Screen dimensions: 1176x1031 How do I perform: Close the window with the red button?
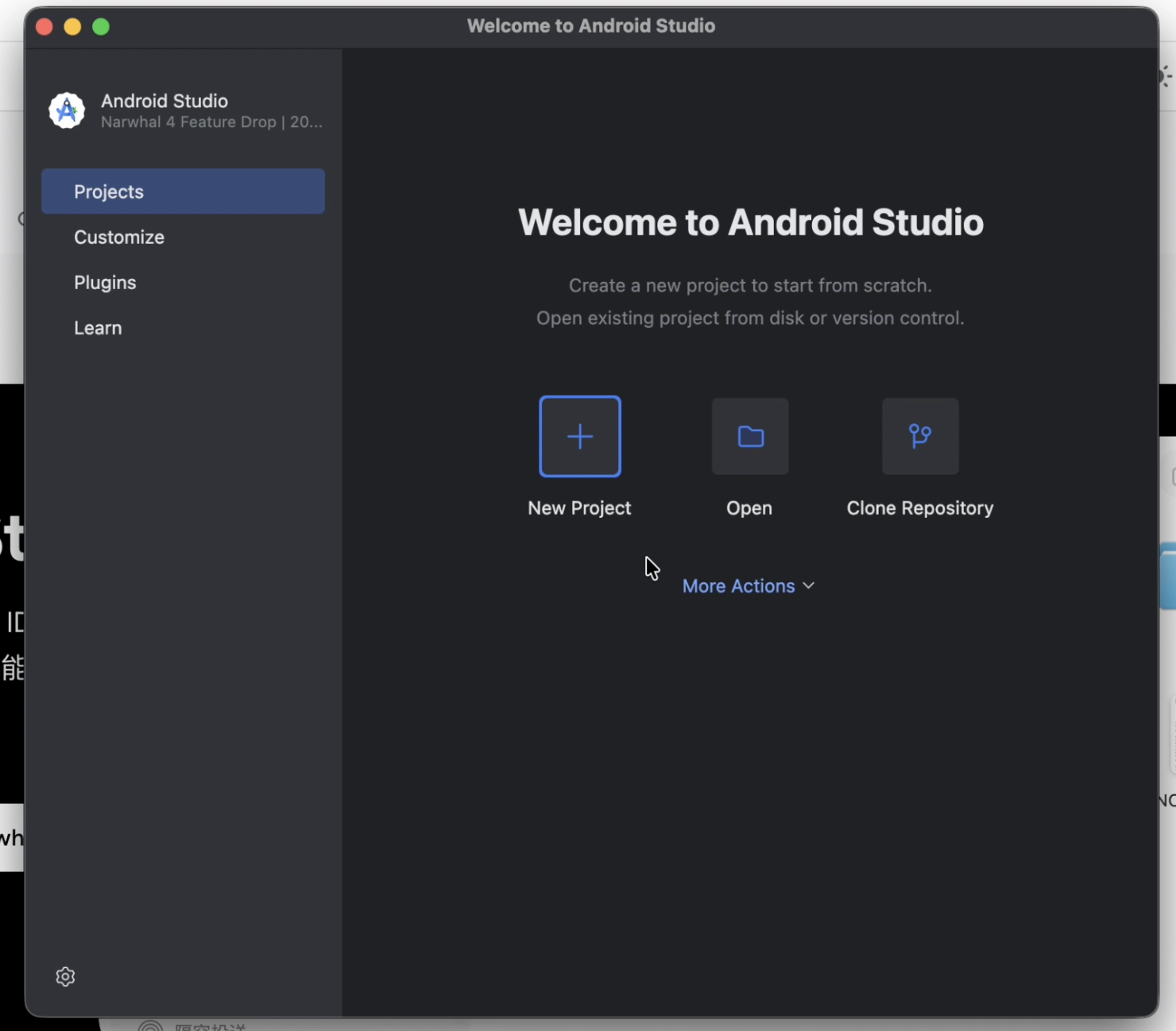coord(44,27)
